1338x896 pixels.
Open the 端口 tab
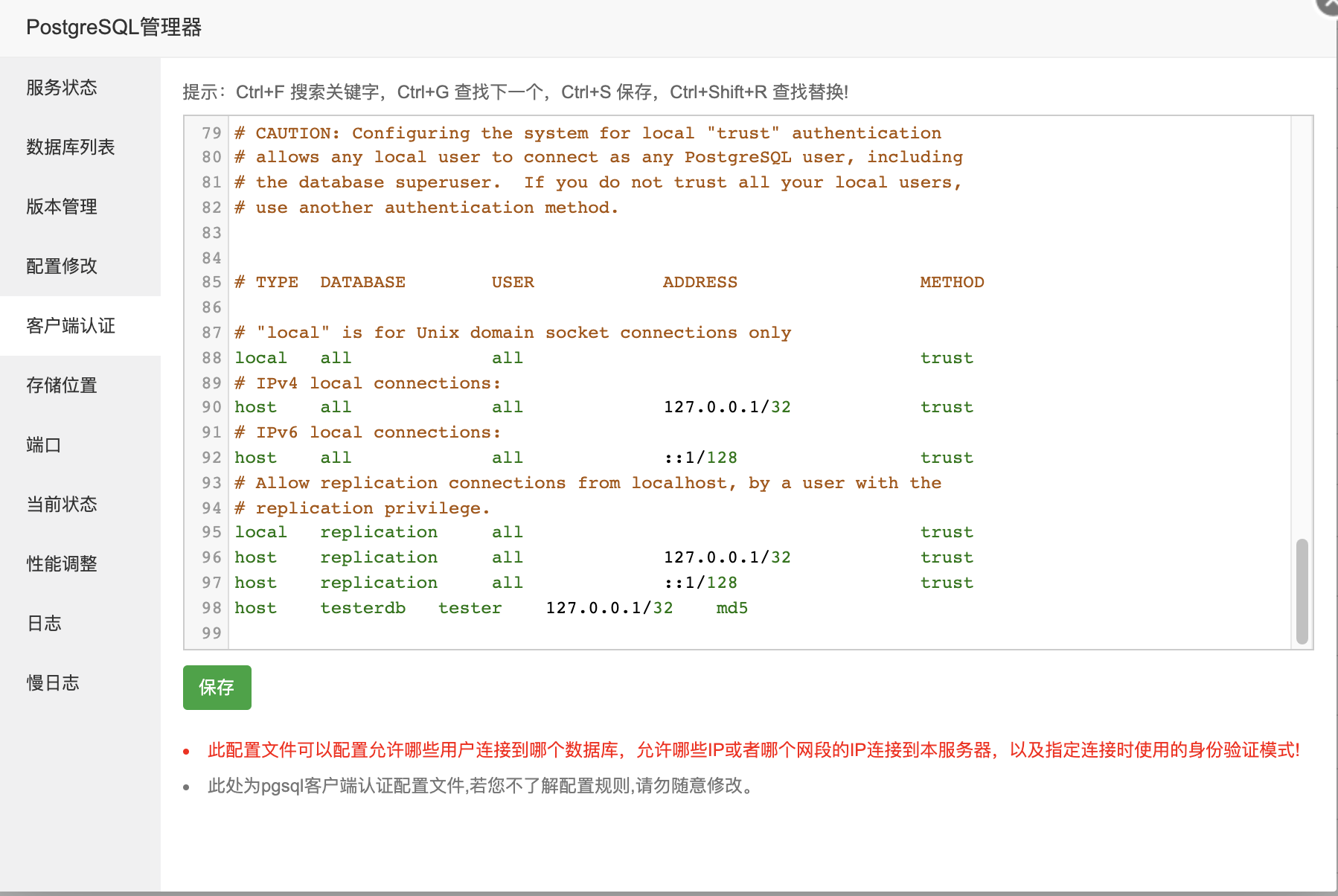pos(80,445)
